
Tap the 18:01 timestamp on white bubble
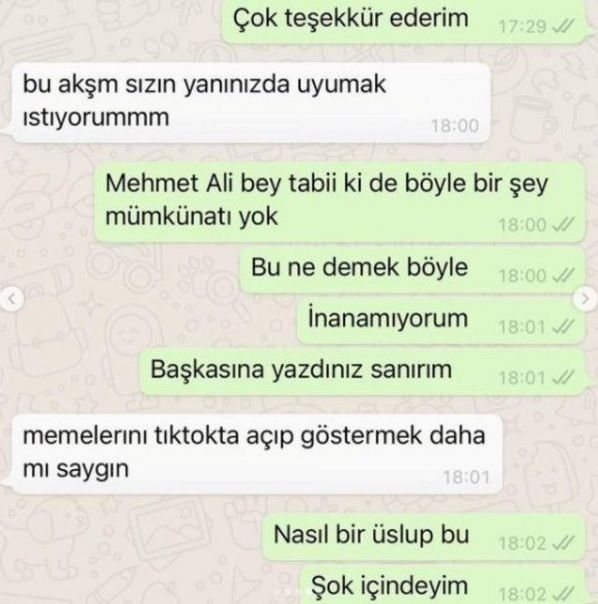coord(466,478)
